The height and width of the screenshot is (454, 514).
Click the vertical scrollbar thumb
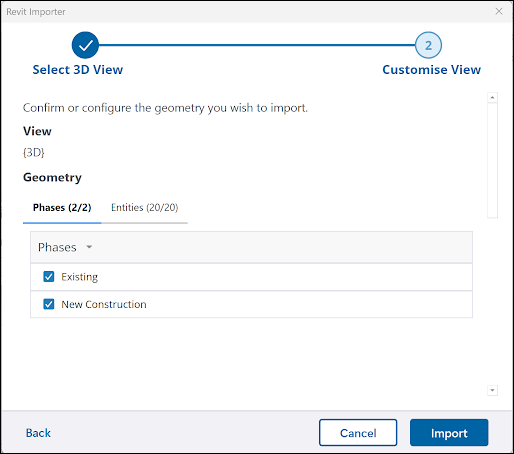[x=492, y=160]
